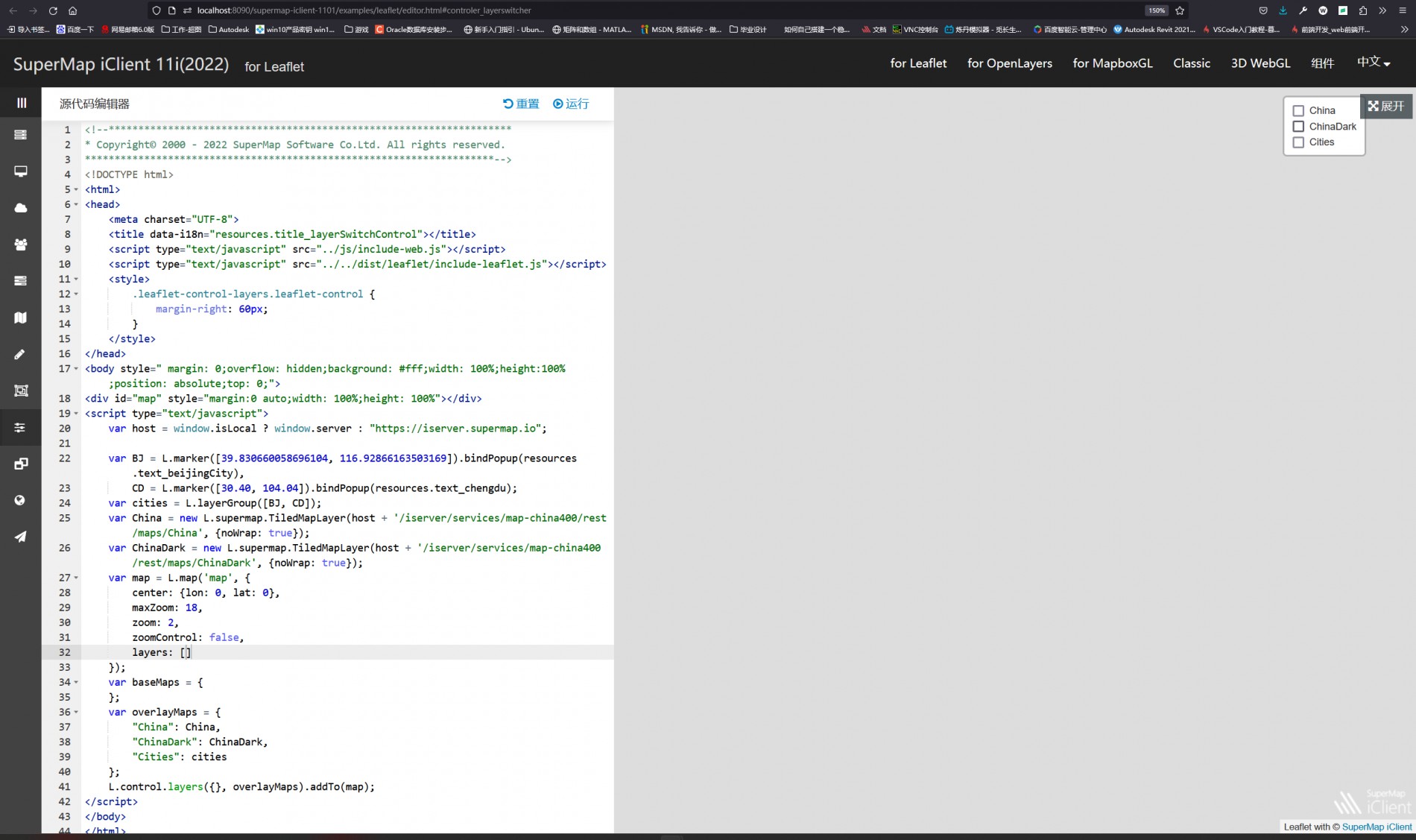
Task: Fold the script block at line 19
Action: tap(76, 414)
